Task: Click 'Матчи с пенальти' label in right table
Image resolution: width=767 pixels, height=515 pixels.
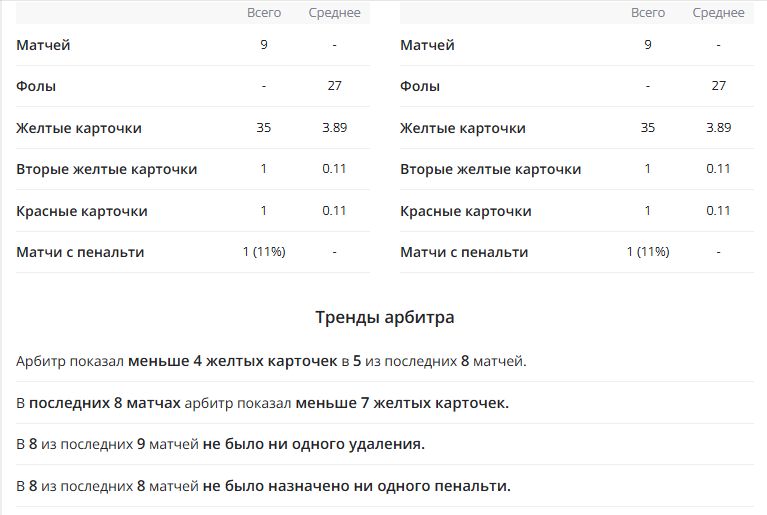Action: tap(464, 252)
